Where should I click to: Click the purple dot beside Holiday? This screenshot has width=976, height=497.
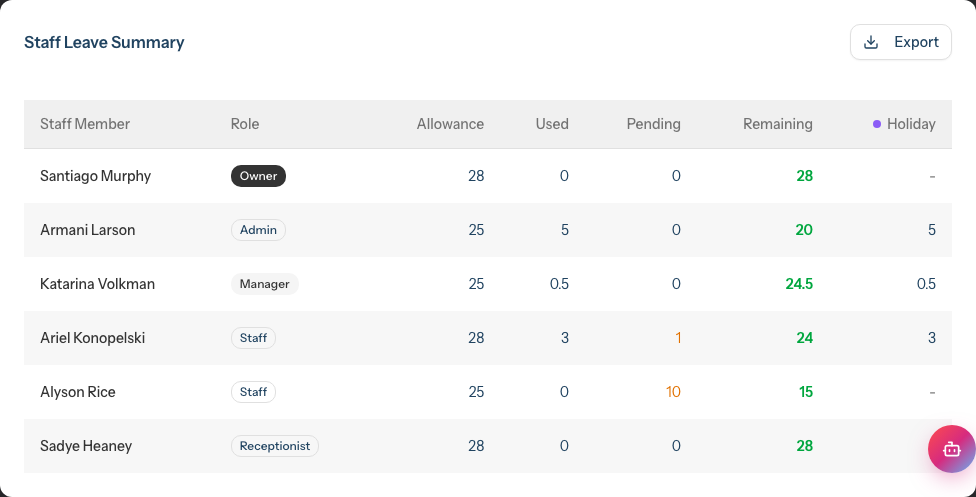[x=876, y=124]
